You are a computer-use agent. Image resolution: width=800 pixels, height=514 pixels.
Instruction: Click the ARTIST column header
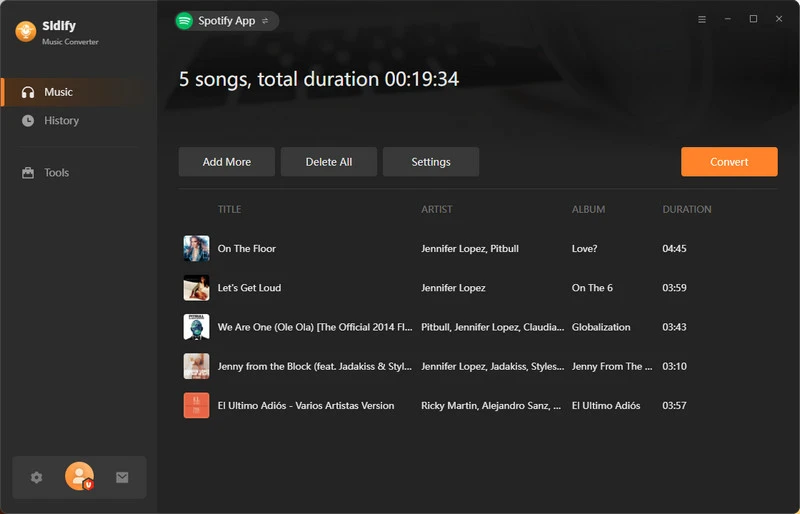[436, 209]
